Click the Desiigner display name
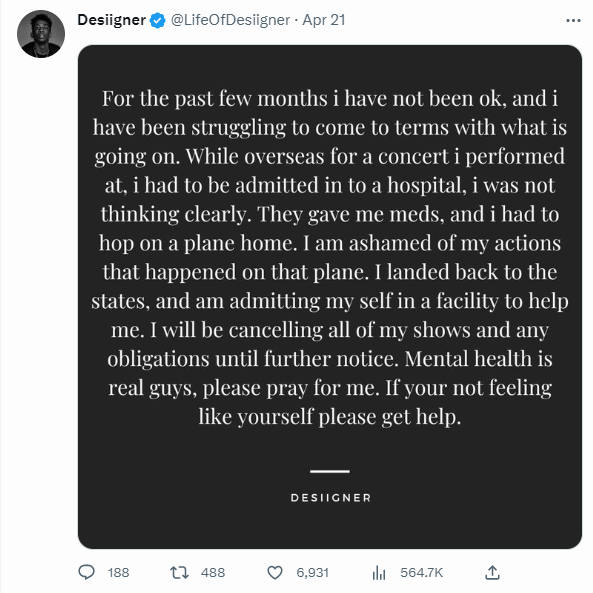Image resolution: width=593 pixels, height=593 pixels. tap(112, 20)
